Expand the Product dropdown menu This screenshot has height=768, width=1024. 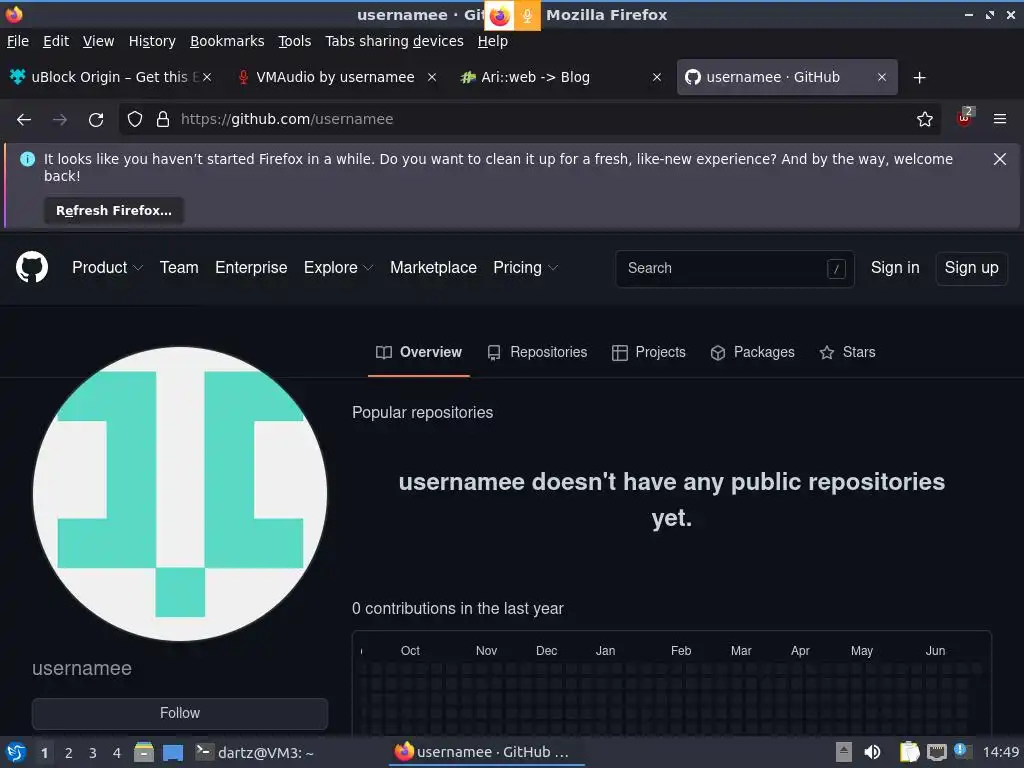[107, 268]
